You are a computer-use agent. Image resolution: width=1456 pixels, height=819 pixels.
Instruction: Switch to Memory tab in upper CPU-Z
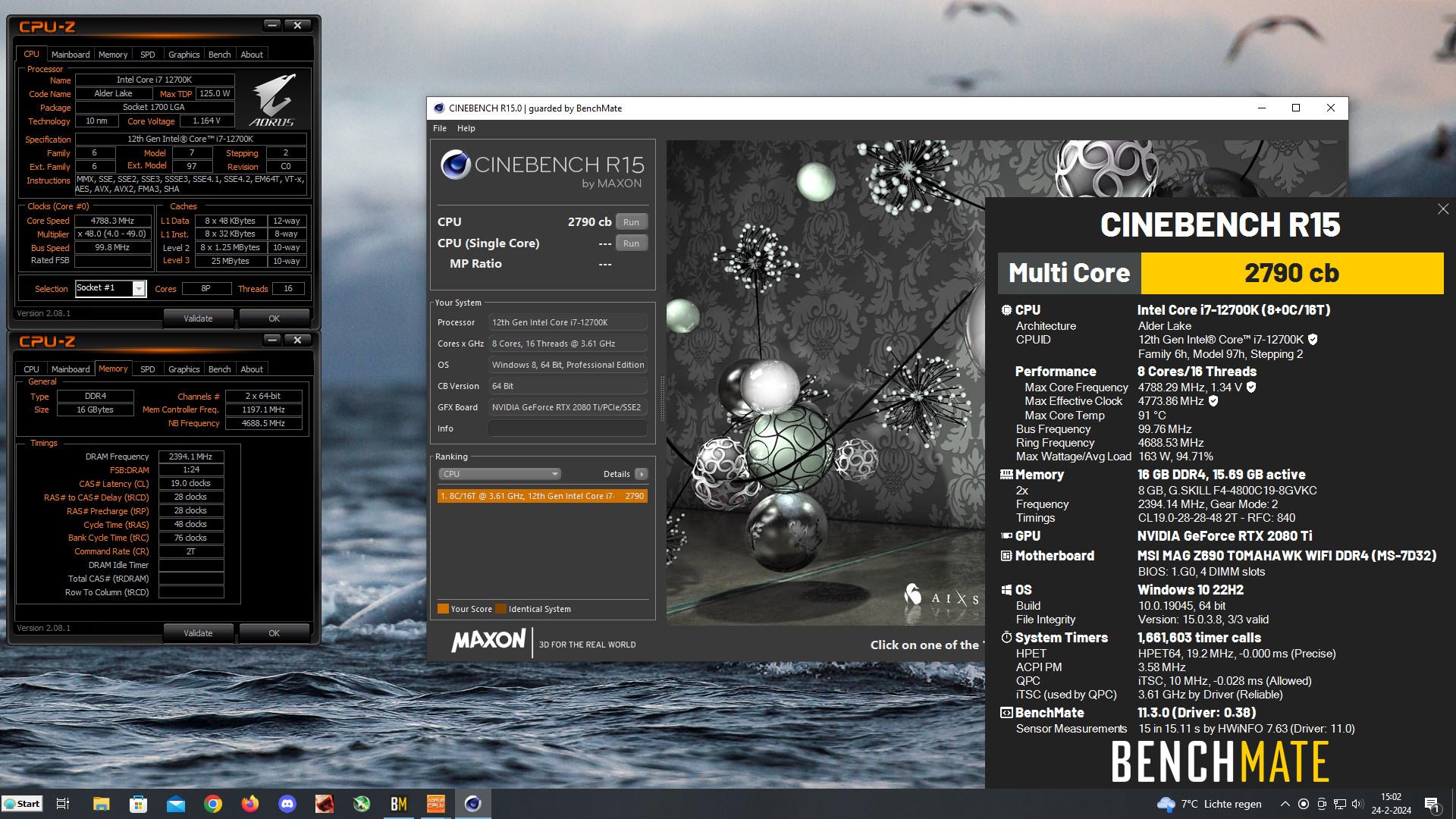[x=113, y=55]
